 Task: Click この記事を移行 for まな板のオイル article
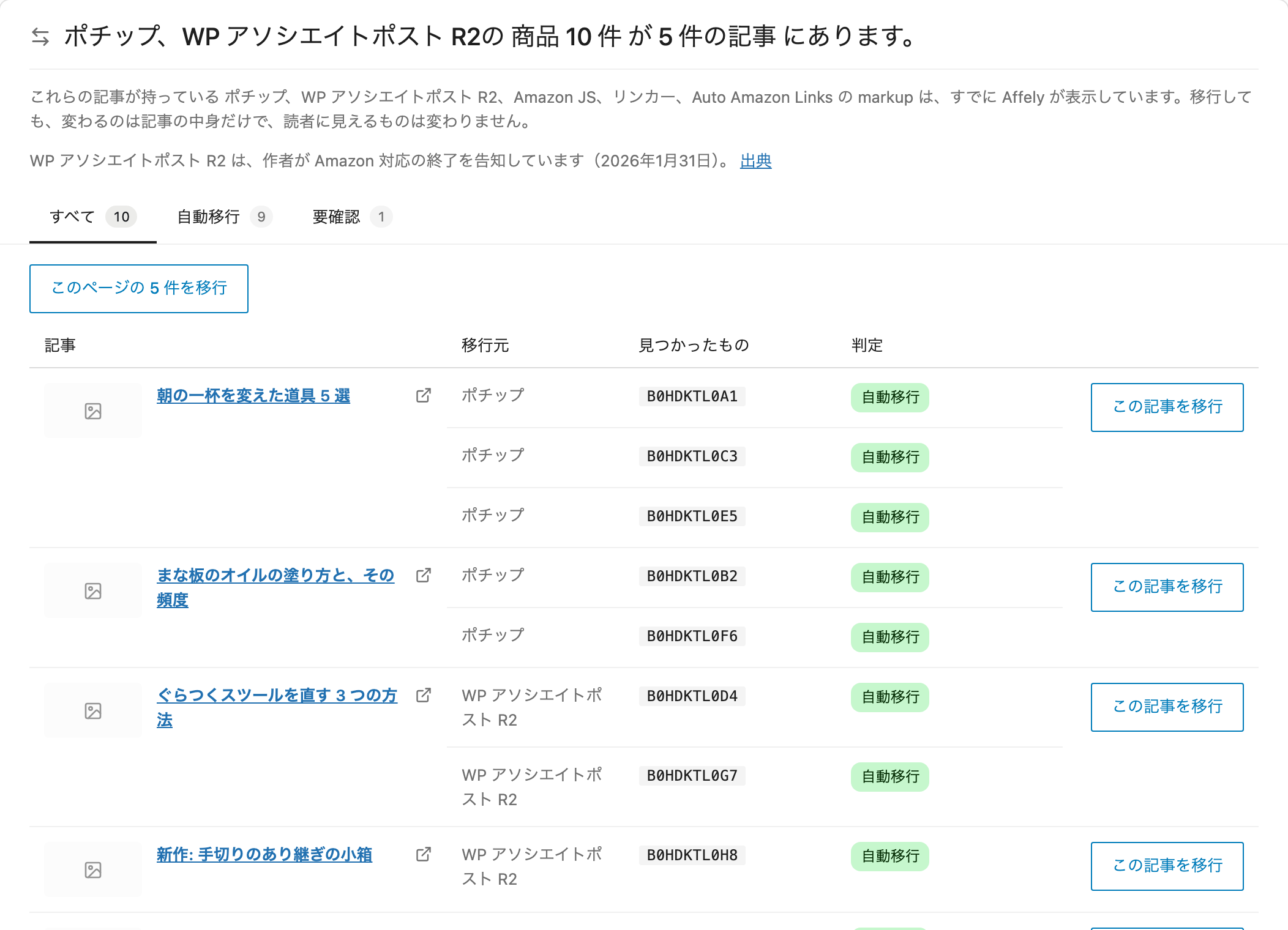click(1167, 587)
